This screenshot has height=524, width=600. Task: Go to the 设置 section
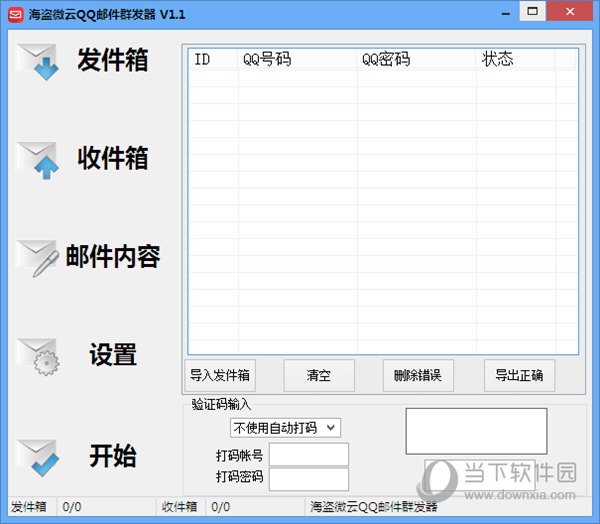[113, 354]
